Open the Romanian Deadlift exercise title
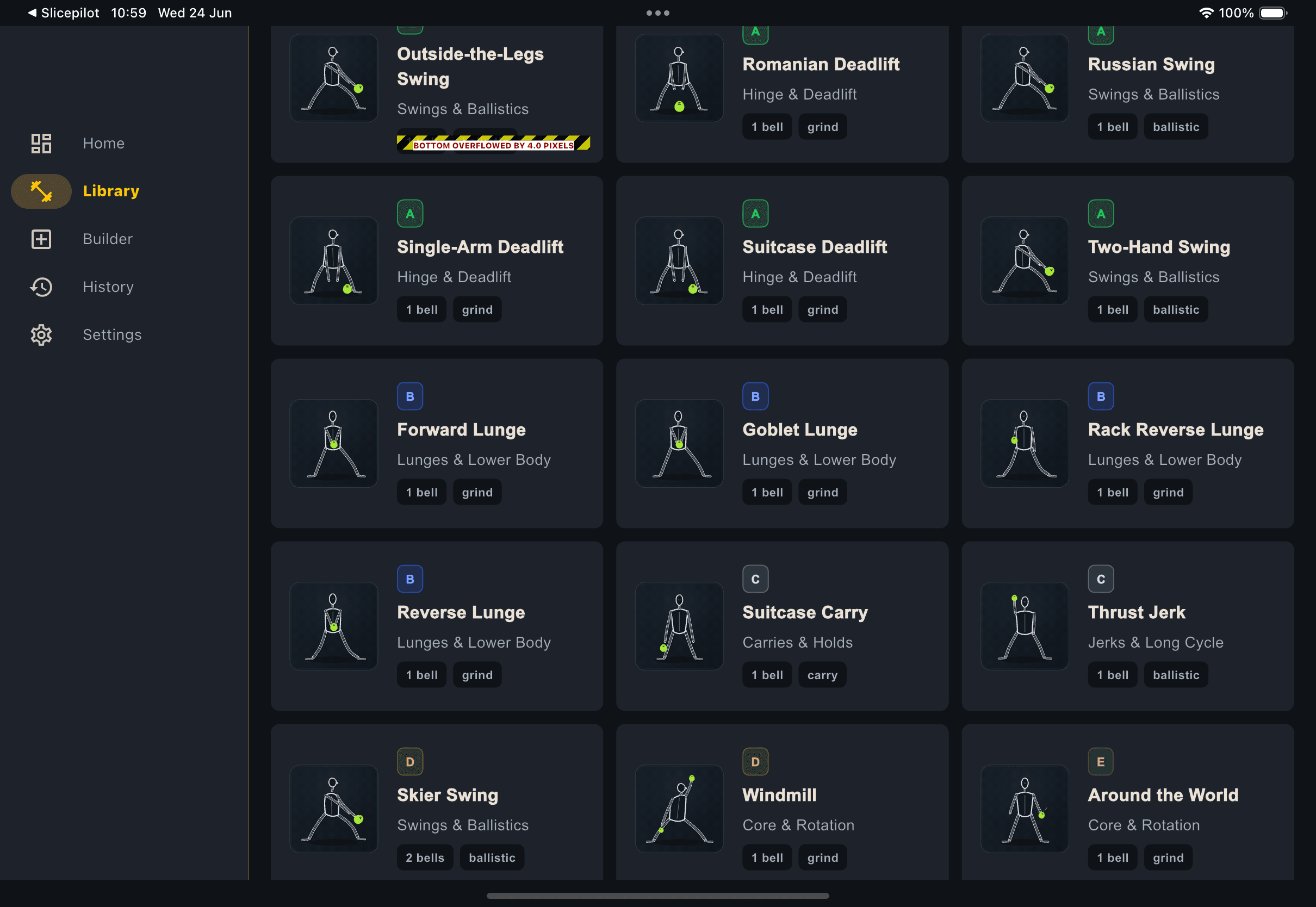Viewport: 1316px width, 907px height. (821, 64)
